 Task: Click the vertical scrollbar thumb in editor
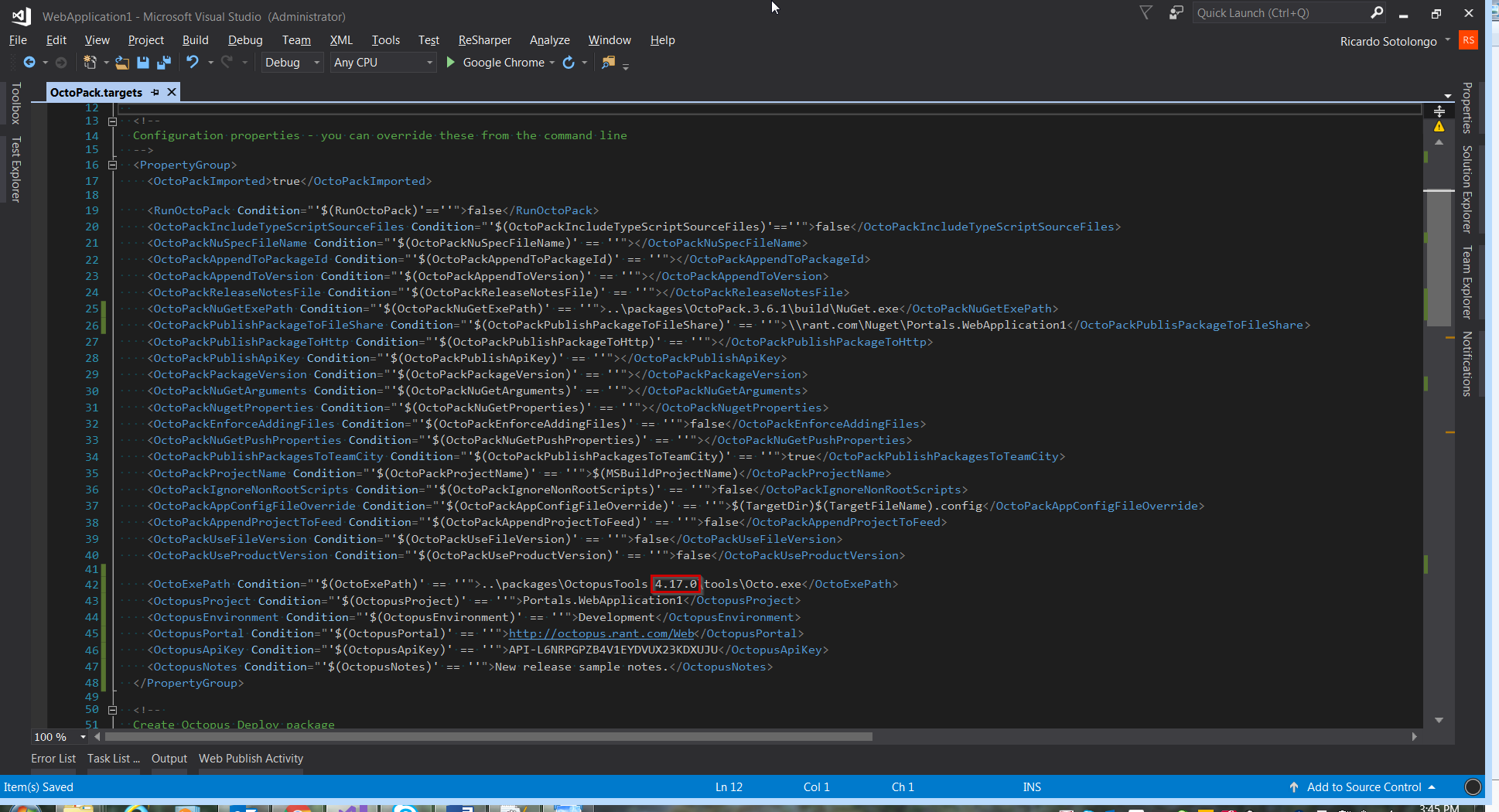pyautogui.click(x=1439, y=258)
